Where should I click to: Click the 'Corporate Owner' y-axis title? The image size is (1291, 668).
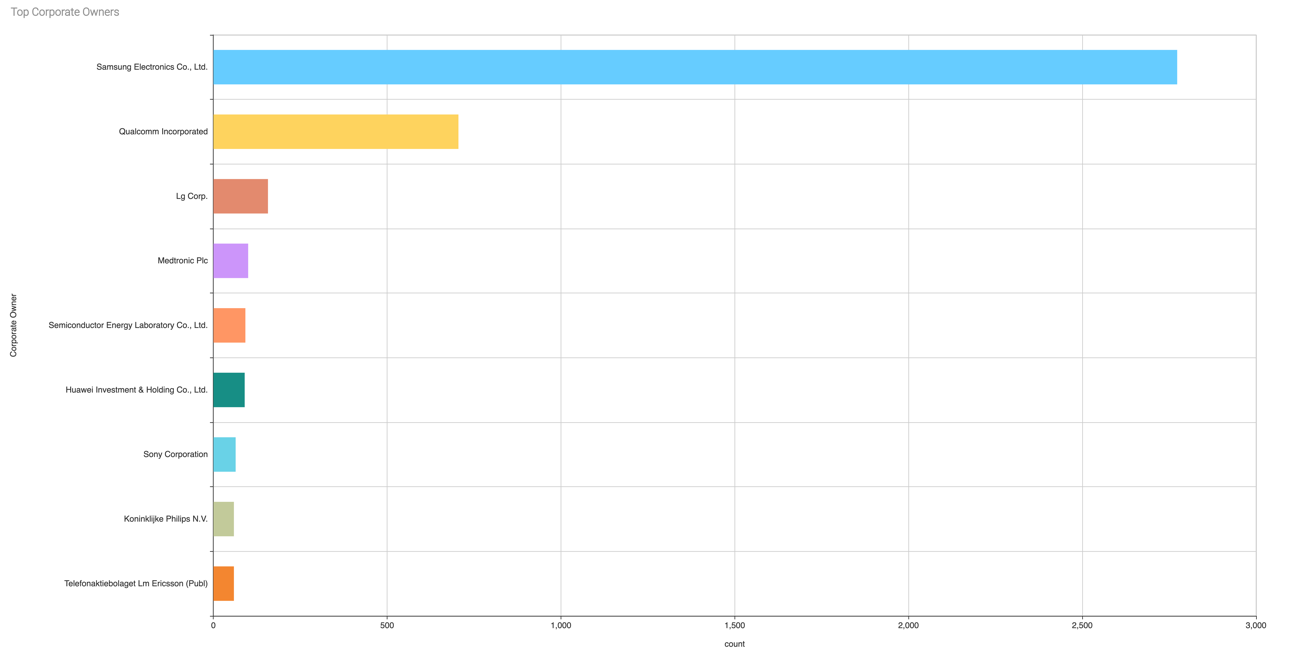(x=14, y=325)
